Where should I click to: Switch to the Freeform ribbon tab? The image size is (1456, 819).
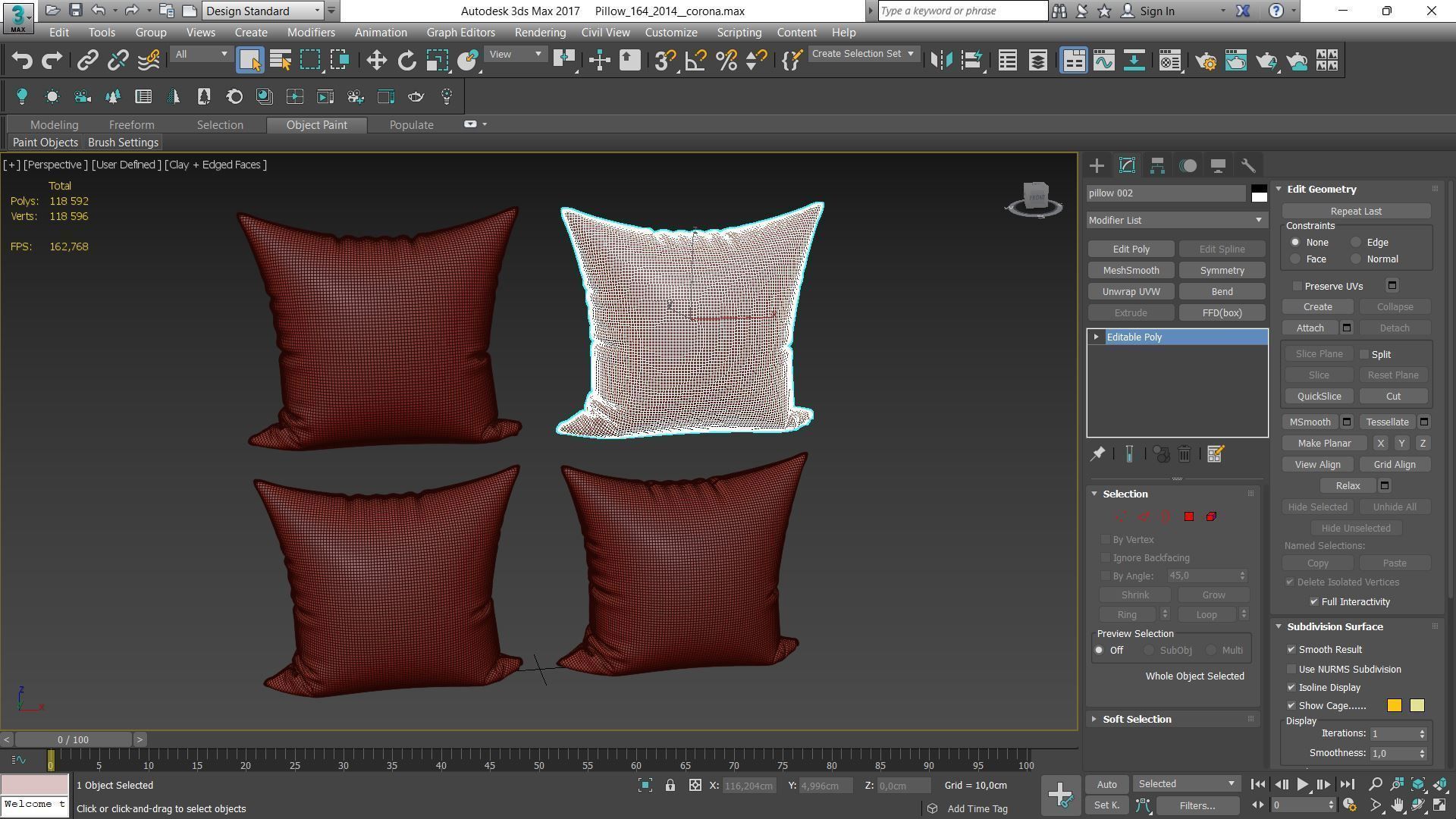pyautogui.click(x=131, y=125)
